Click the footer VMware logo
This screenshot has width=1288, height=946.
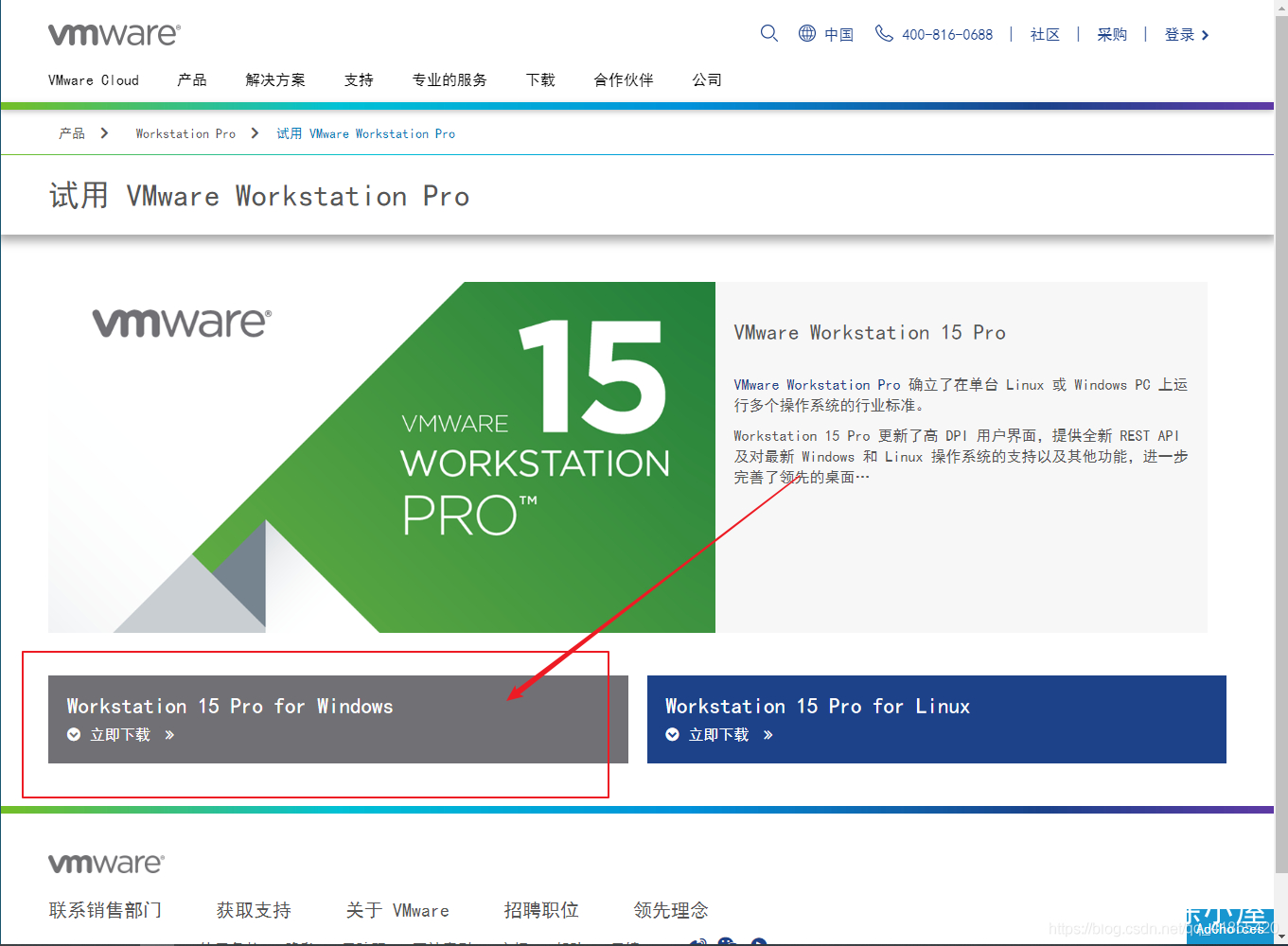click(106, 863)
